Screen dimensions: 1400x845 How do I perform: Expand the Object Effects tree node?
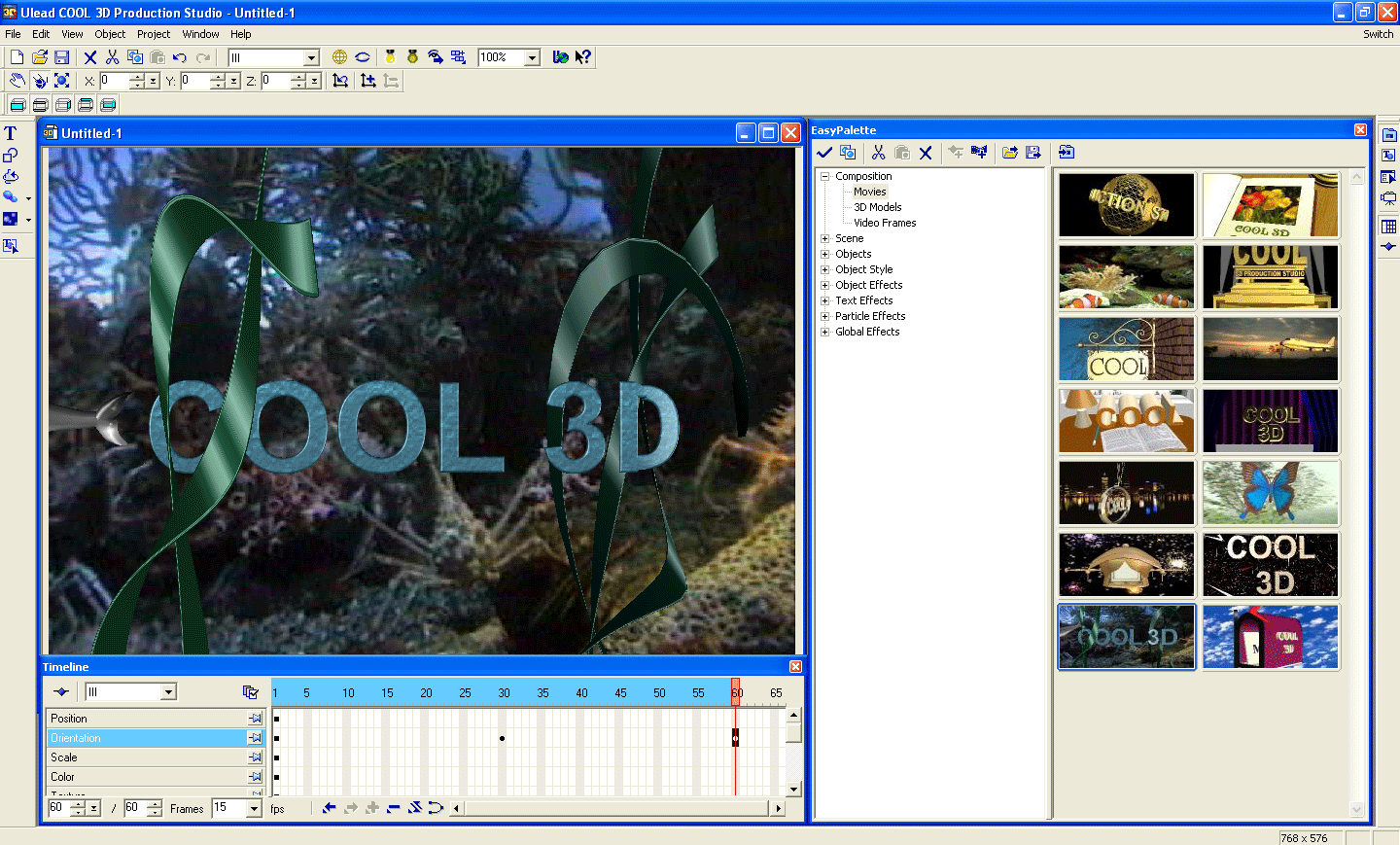coord(825,285)
